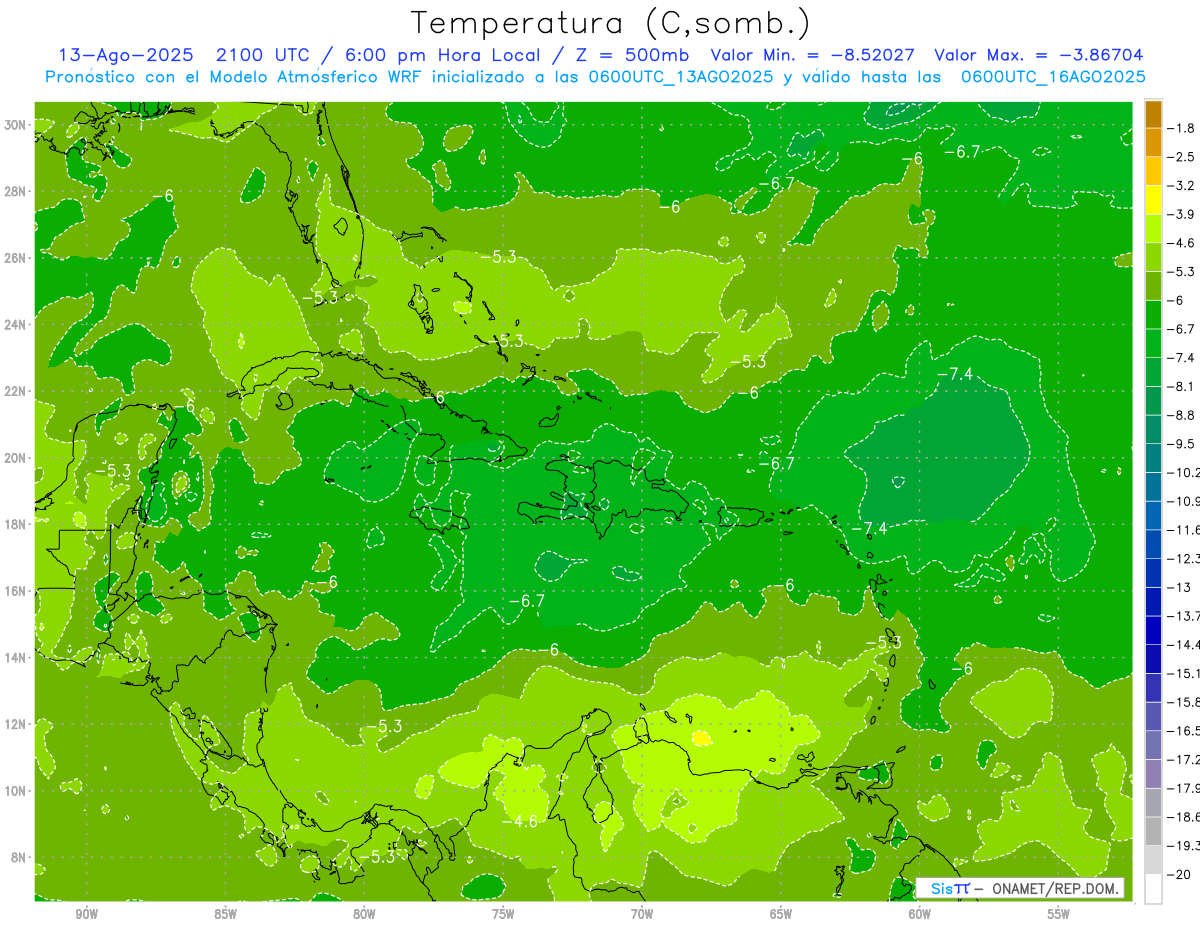Image resolution: width=1200 pixels, height=927 pixels.
Task: Click the "-12.3" legend value
Action: click(1183, 559)
